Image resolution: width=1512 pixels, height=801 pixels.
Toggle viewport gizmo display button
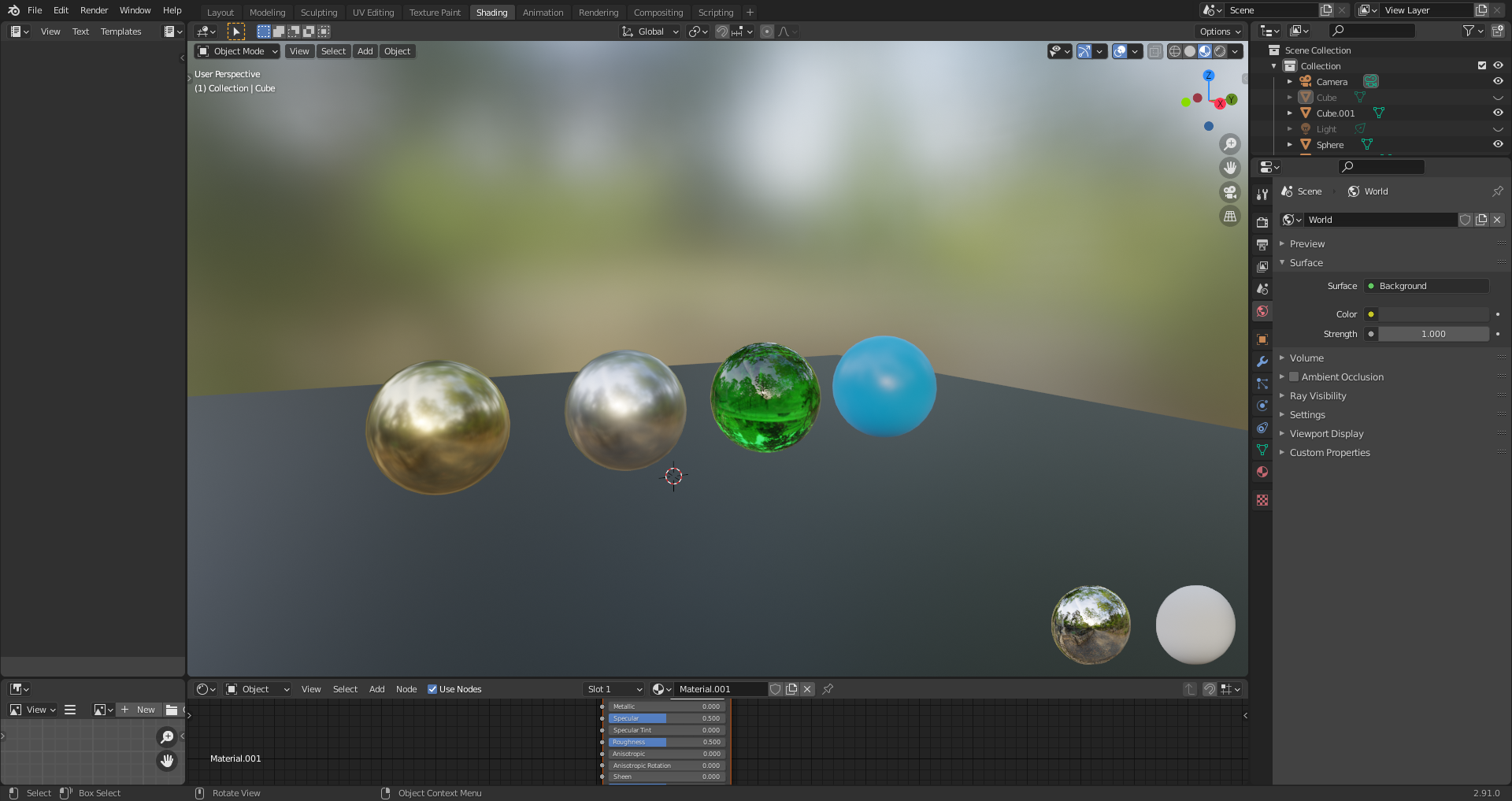[x=1084, y=51]
